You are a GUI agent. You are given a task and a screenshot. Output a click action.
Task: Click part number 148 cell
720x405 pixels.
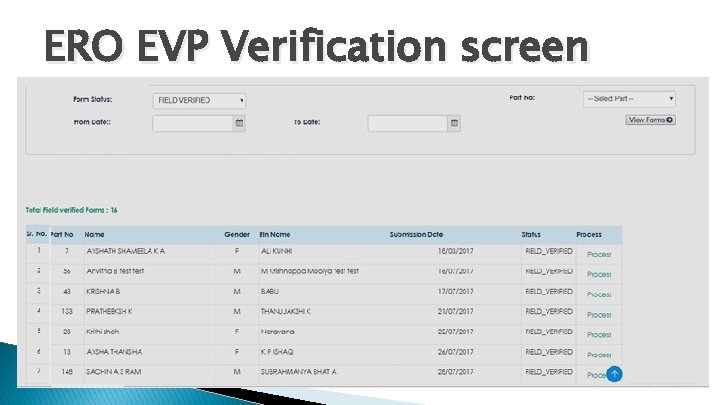point(67,372)
